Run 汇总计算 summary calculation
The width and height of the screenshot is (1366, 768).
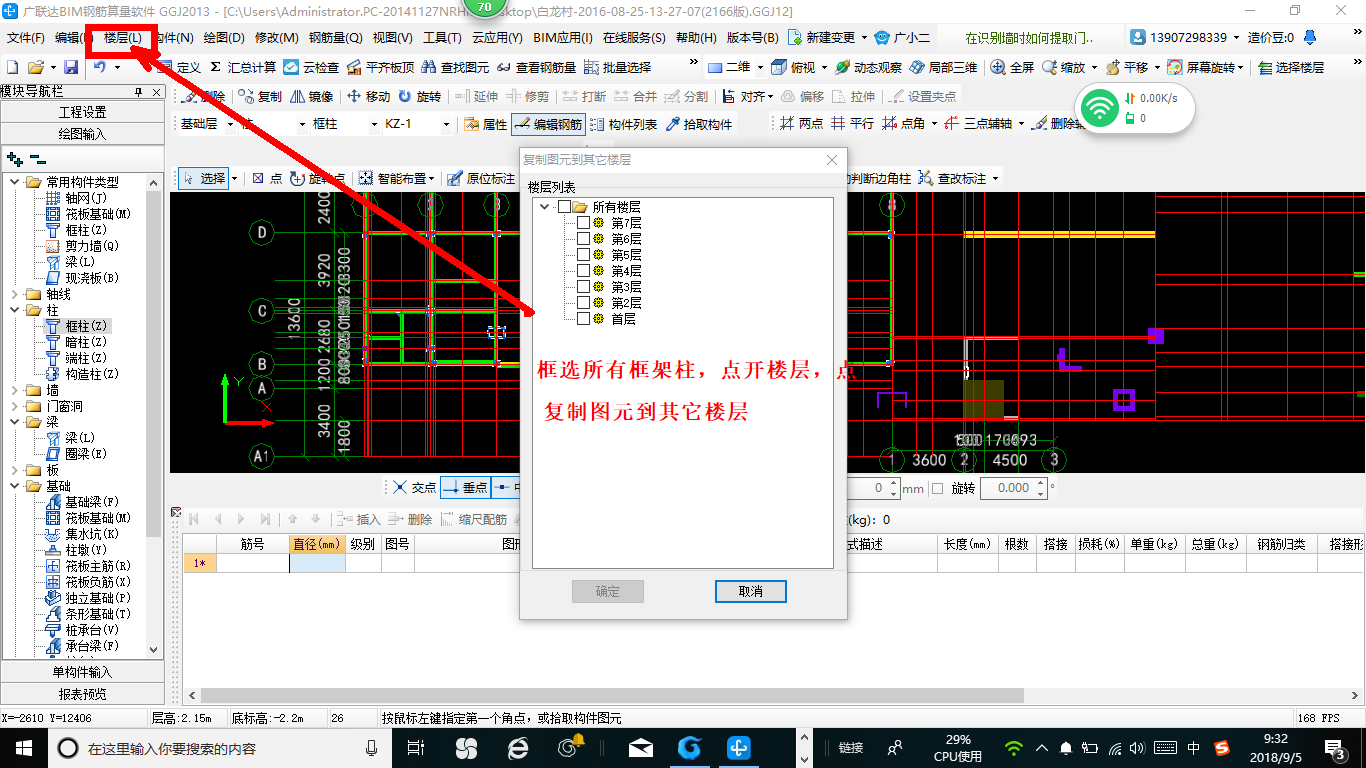243,67
